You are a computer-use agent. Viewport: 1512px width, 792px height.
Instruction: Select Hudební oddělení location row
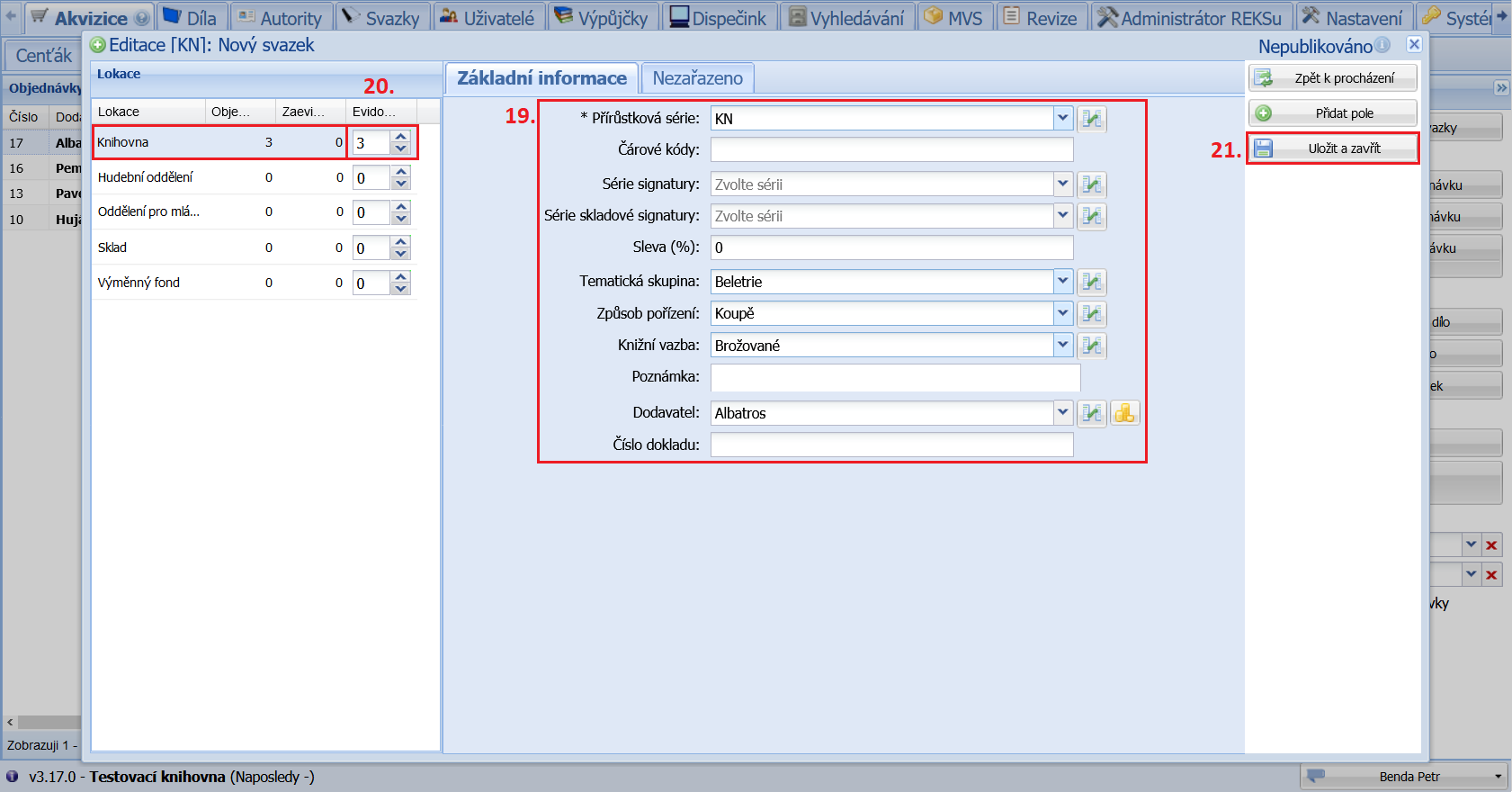point(254,177)
